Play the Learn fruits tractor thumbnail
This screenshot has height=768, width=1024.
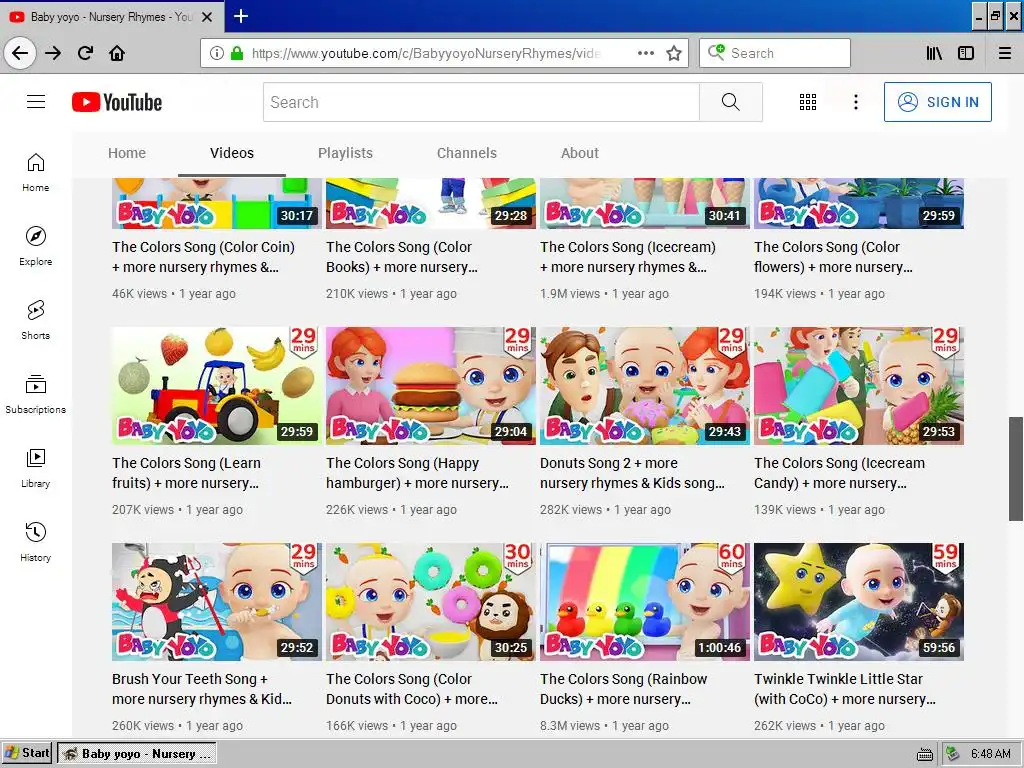(x=217, y=386)
